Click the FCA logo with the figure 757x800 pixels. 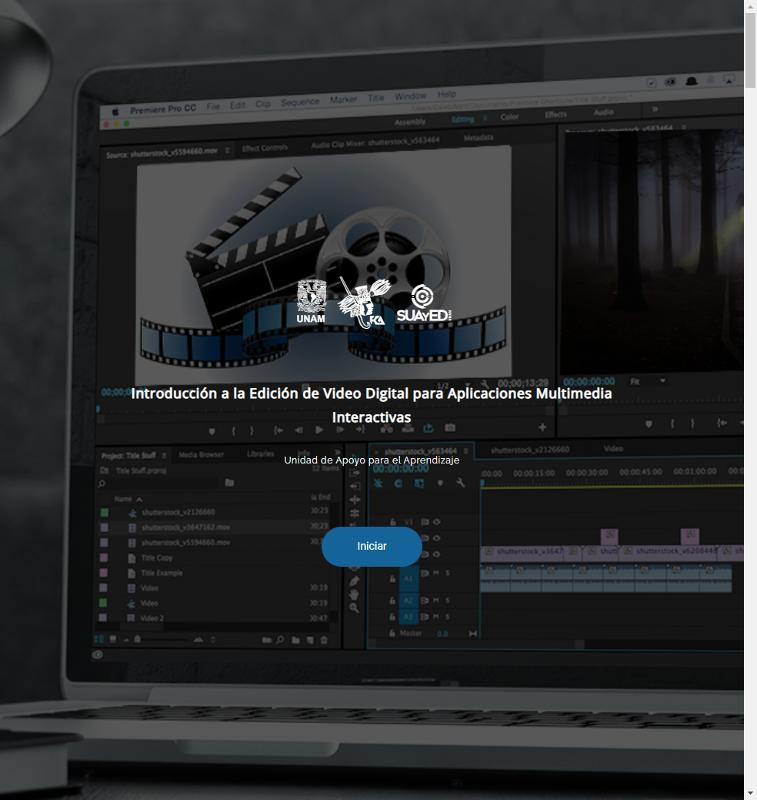click(364, 303)
